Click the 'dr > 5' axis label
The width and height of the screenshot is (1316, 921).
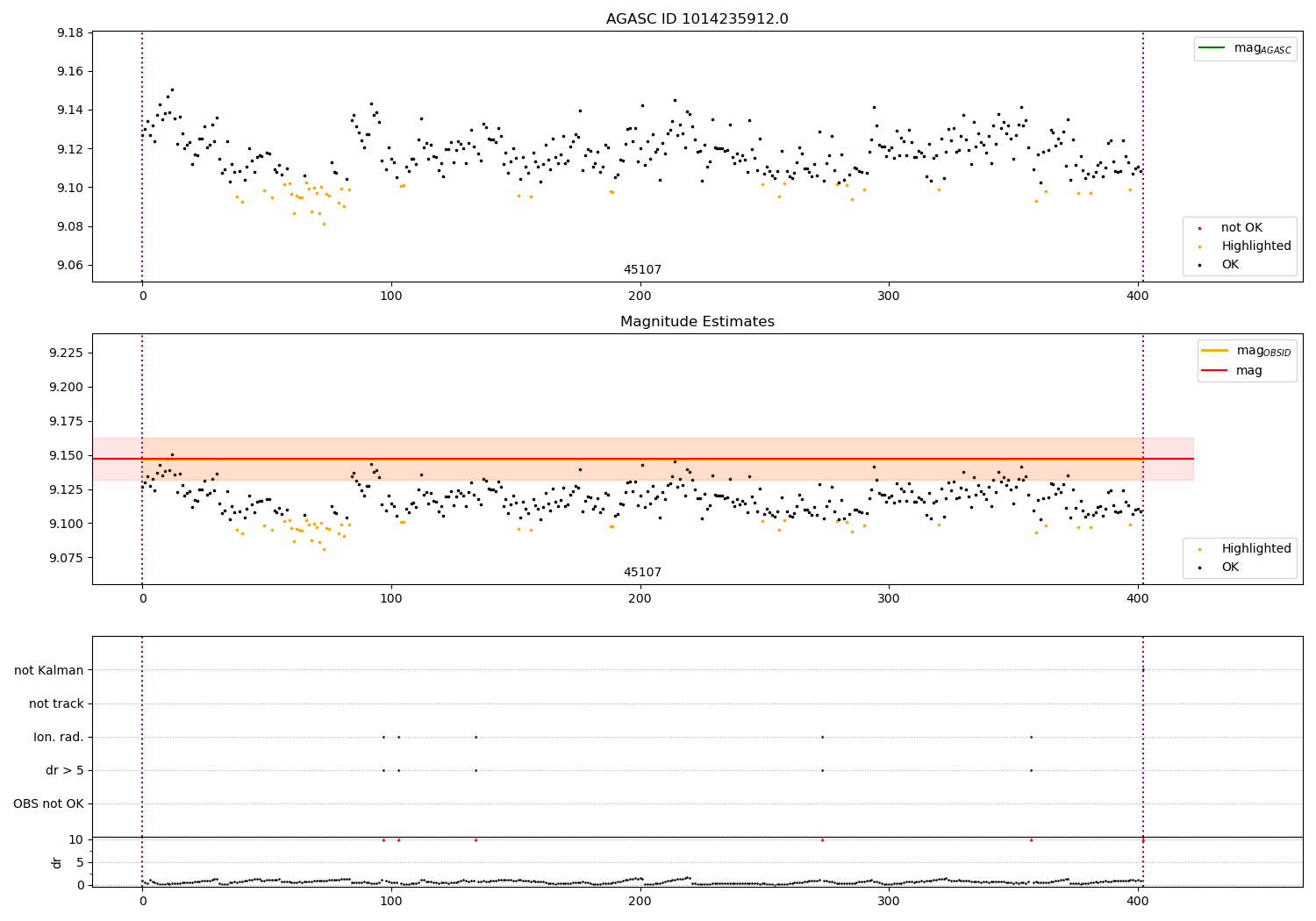click(65, 771)
